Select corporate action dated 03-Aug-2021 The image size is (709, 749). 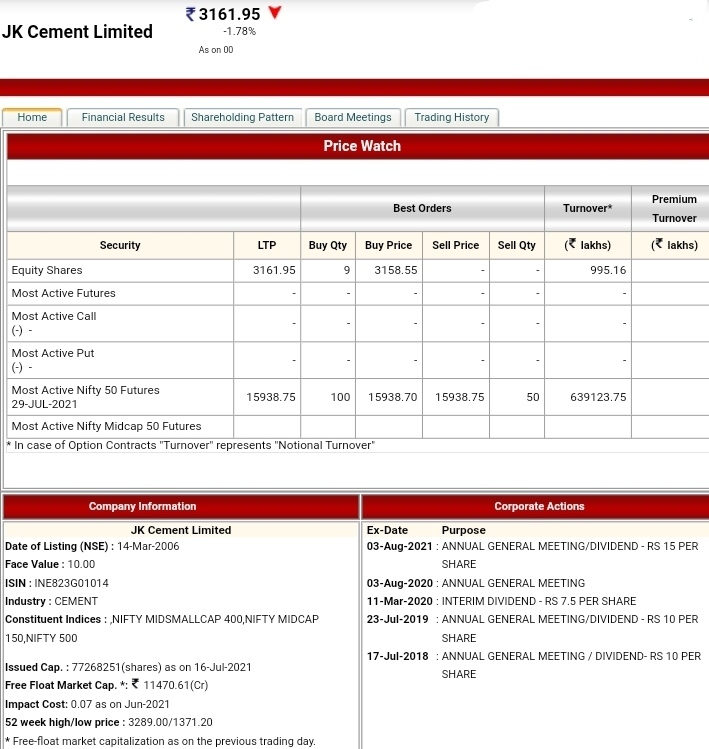399,546
